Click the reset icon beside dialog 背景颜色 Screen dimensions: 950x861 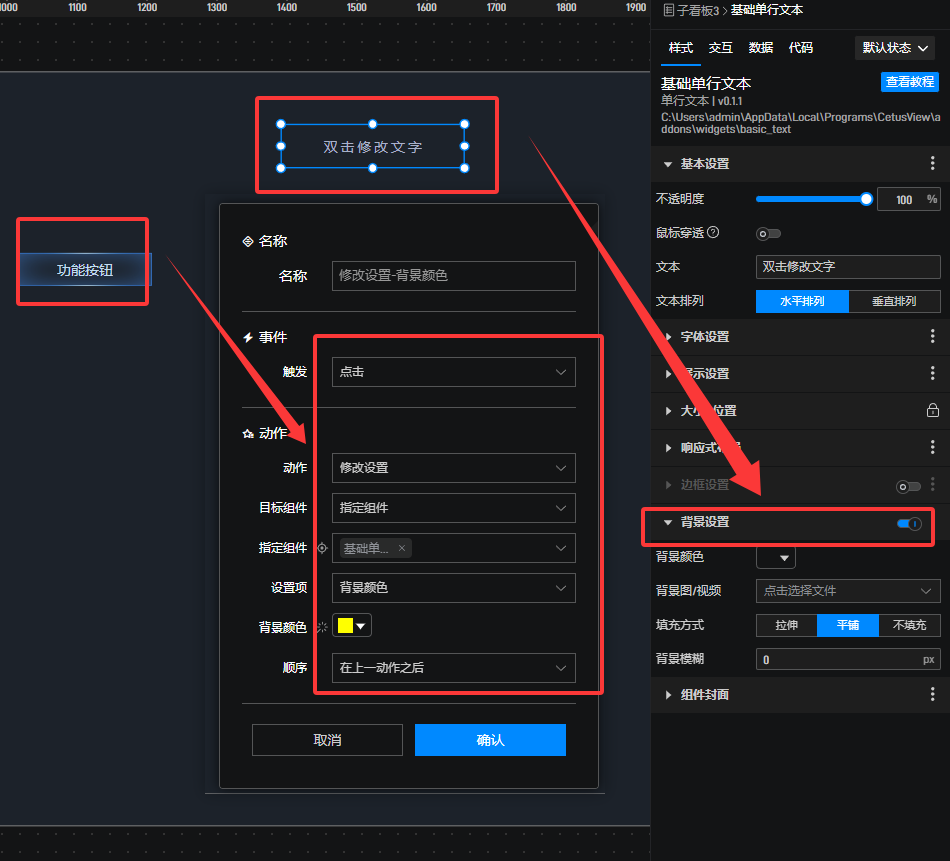point(322,627)
